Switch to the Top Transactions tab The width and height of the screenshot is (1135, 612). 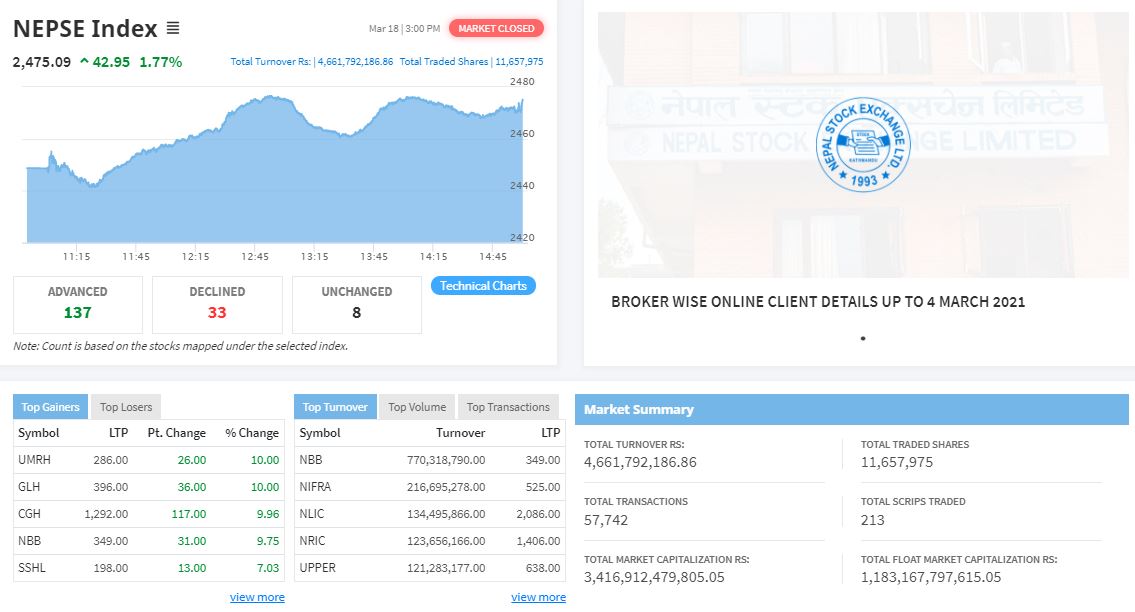[508, 407]
